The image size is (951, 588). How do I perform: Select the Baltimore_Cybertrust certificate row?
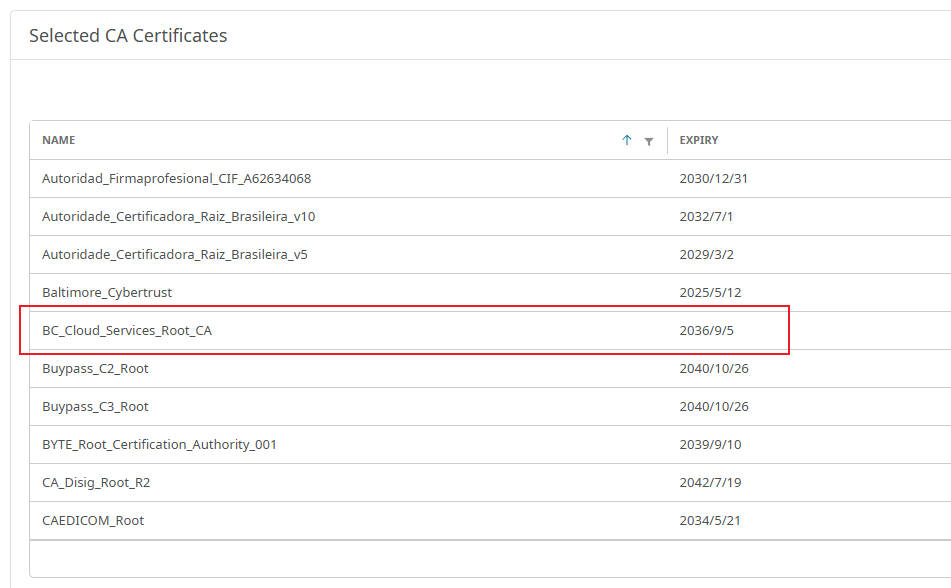[x=490, y=292]
